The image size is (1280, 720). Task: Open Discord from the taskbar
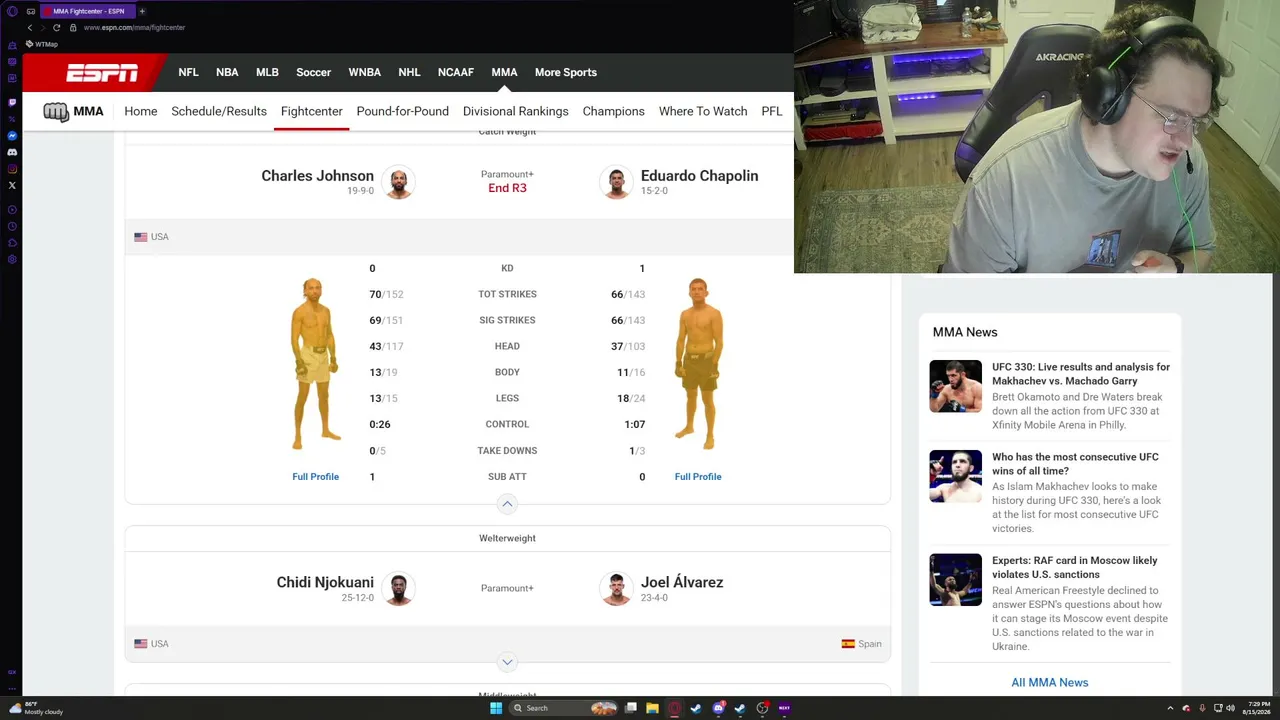coord(718,708)
